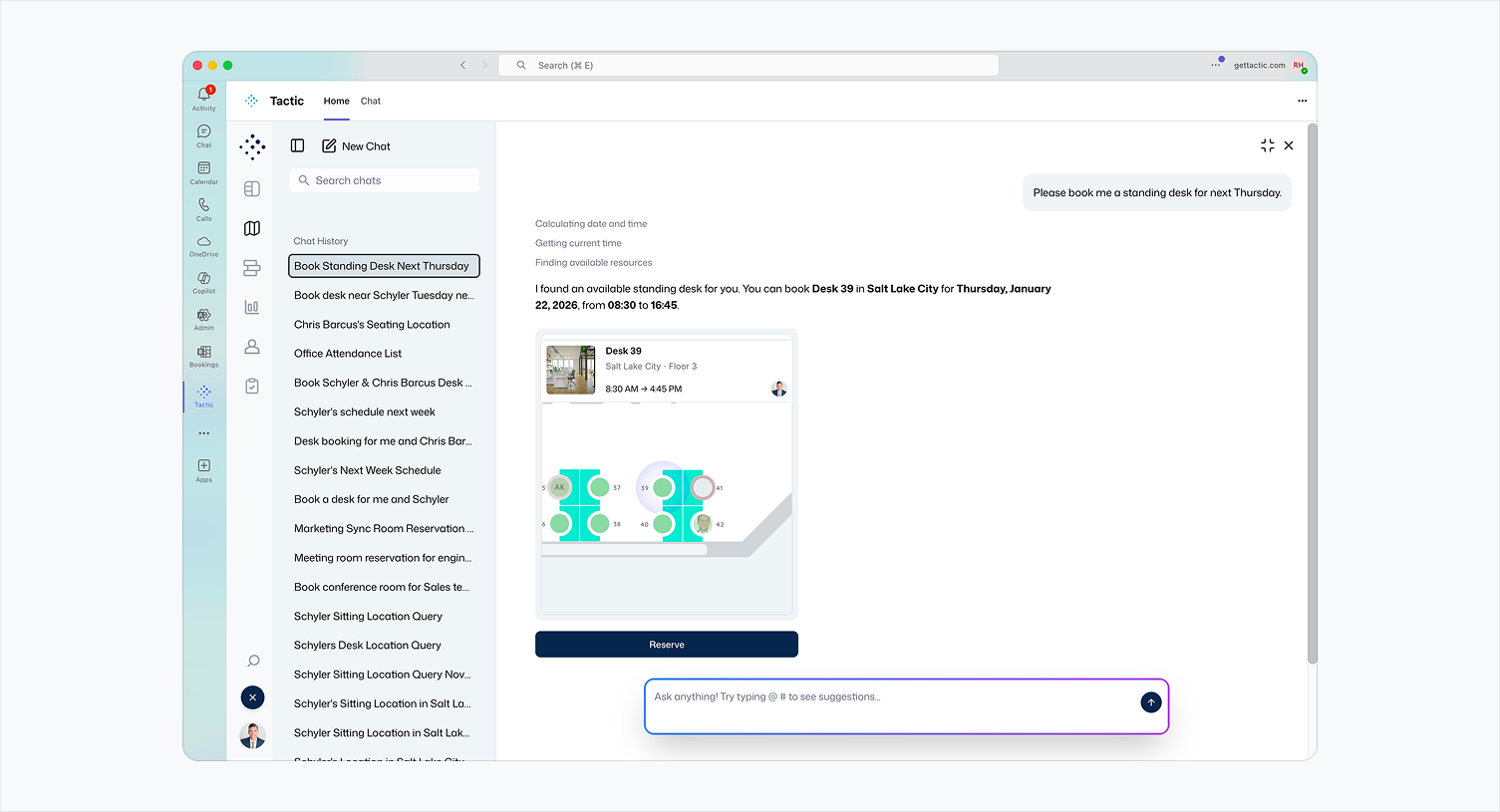Viewport: 1500px width, 812px height.
Task: Close the AI assistant round X button
Action: pyautogui.click(x=253, y=697)
